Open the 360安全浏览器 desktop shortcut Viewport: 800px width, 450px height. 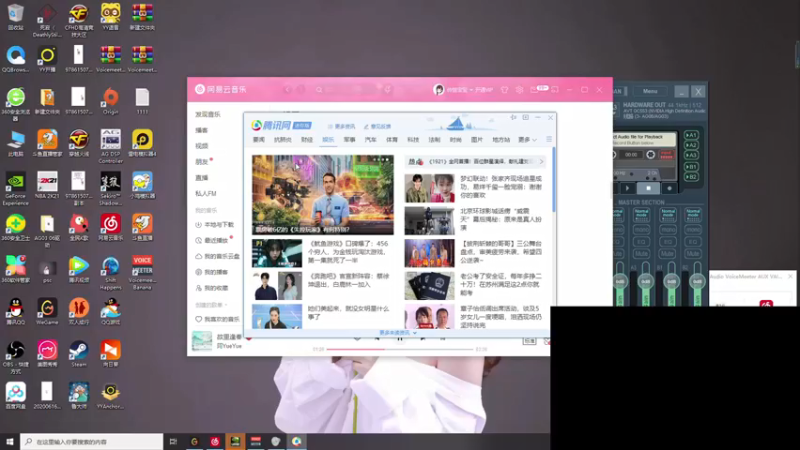pos(15,104)
